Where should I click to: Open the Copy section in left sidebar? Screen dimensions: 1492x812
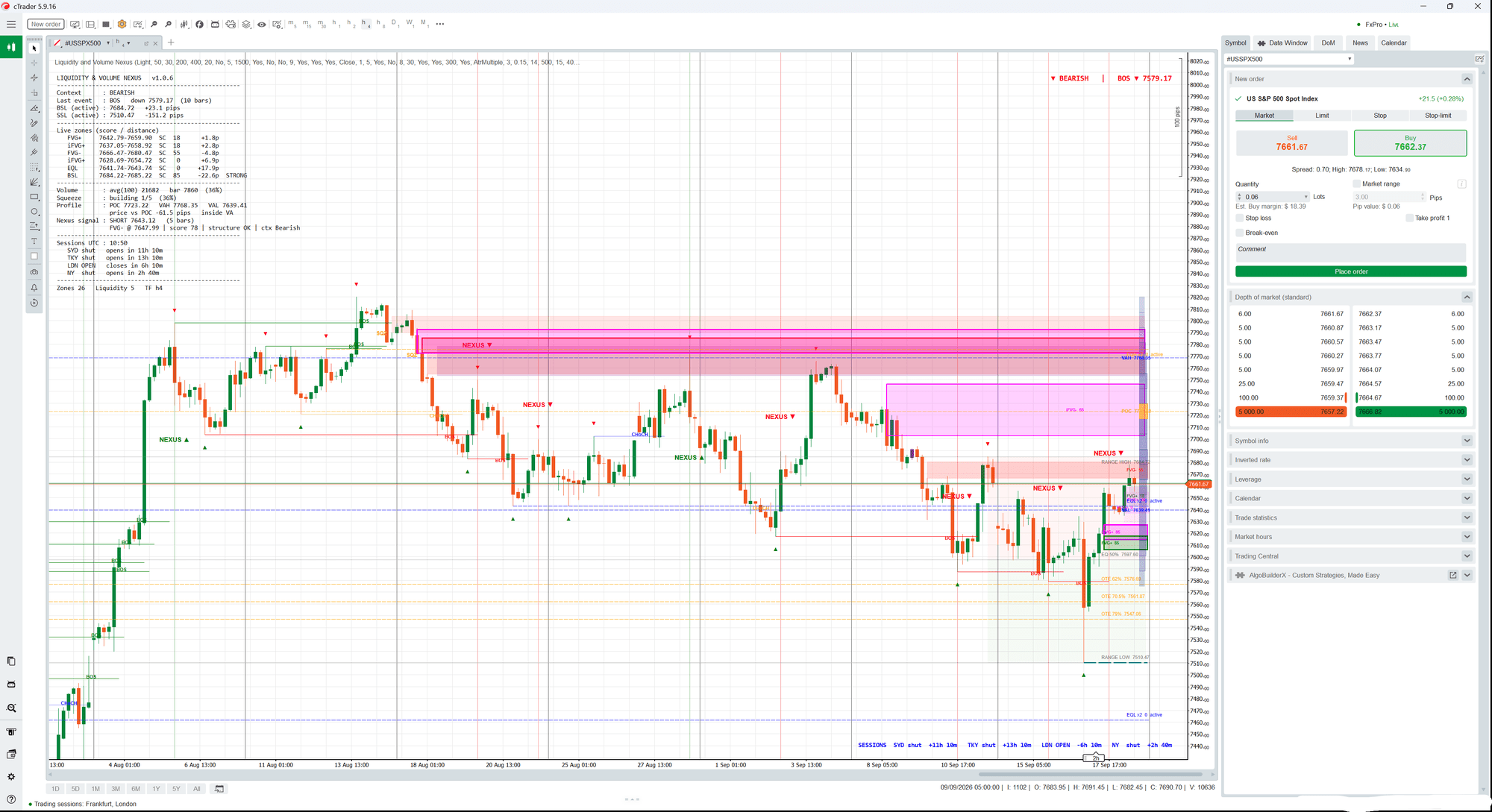(x=11, y=661)
